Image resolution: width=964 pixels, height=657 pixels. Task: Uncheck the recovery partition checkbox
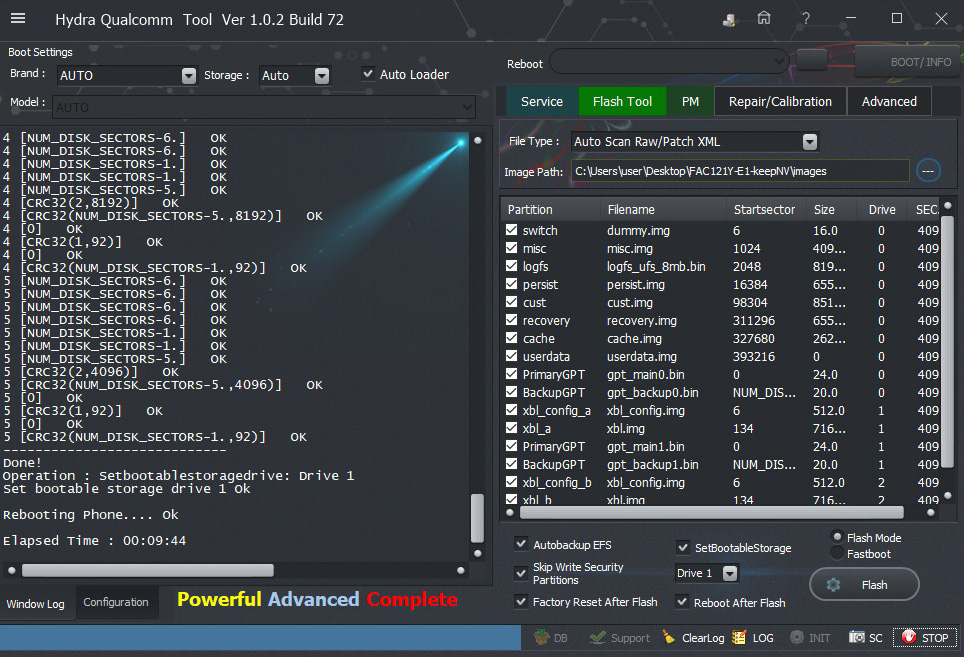tap(512, 320)
